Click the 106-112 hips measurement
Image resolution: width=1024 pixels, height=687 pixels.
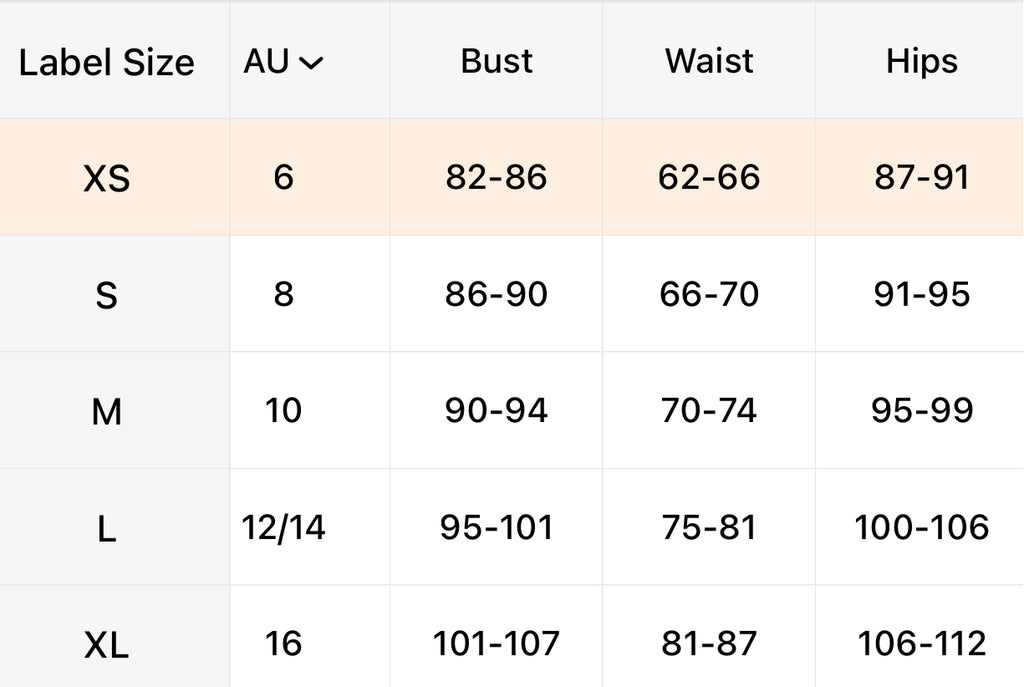[x=921, y=644]
